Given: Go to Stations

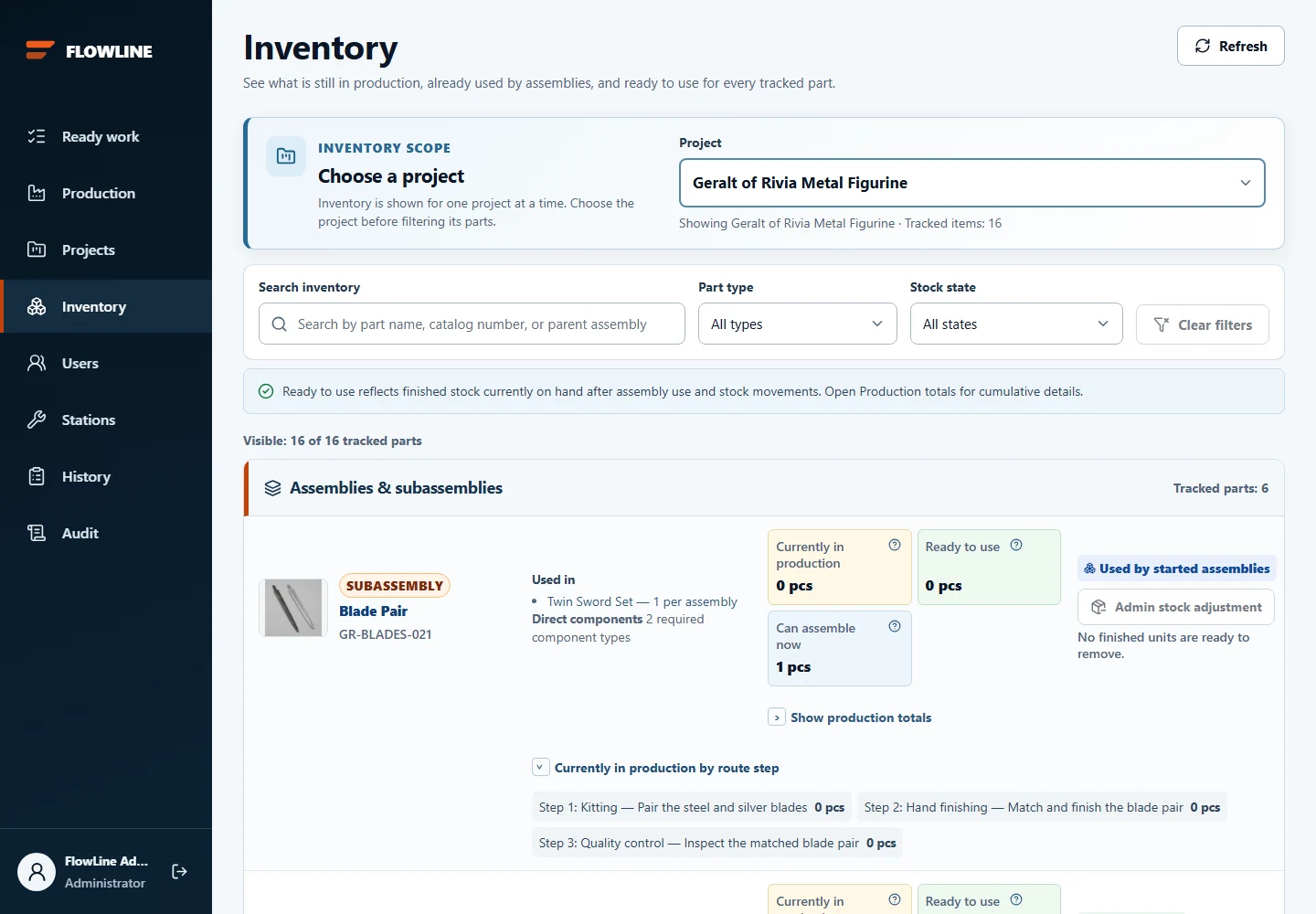Looking at the screenshot, I should click(x=106, y=420).
